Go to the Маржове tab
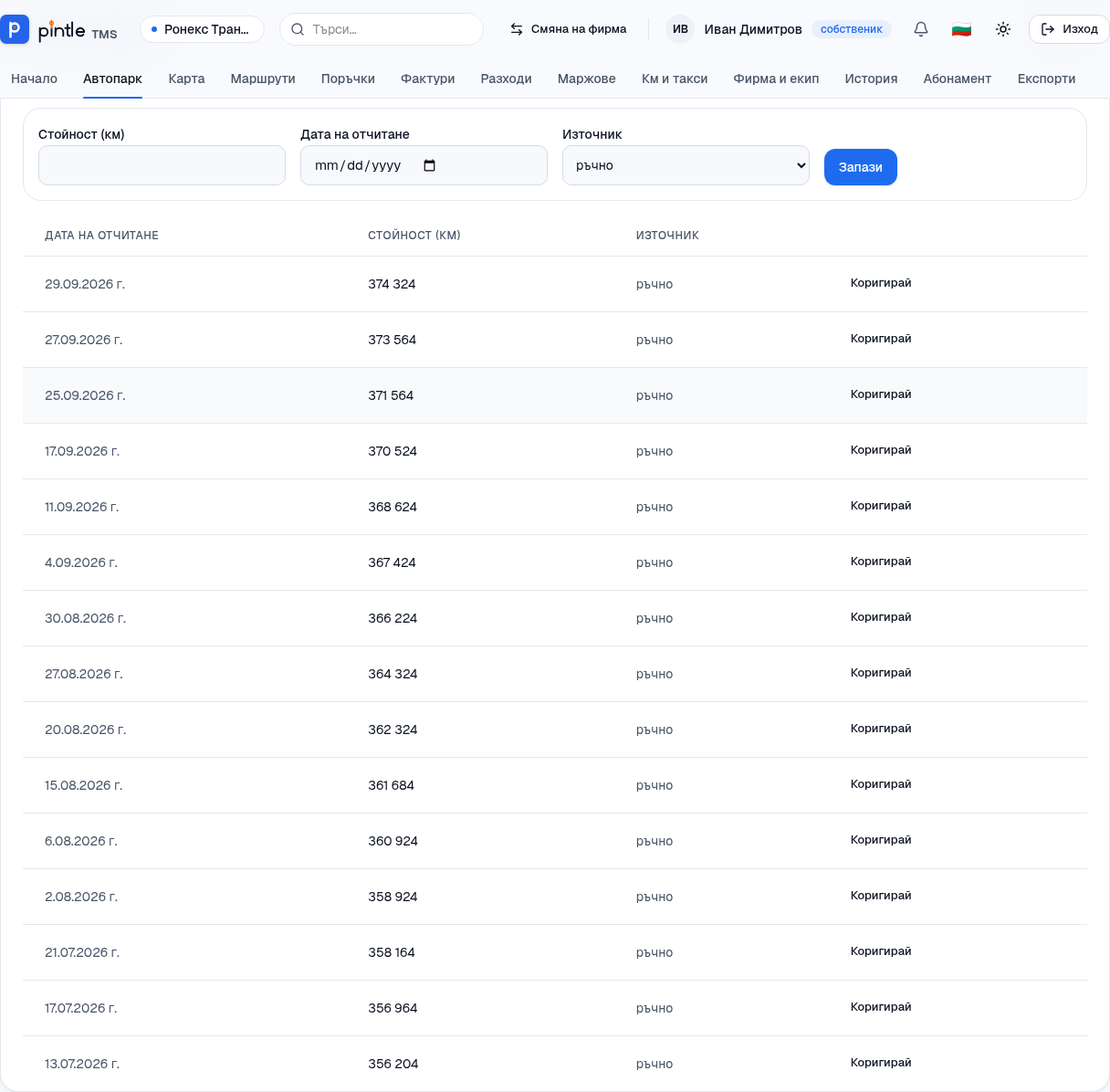Viewport: 1110px width, 1092px height. point(587,79)
